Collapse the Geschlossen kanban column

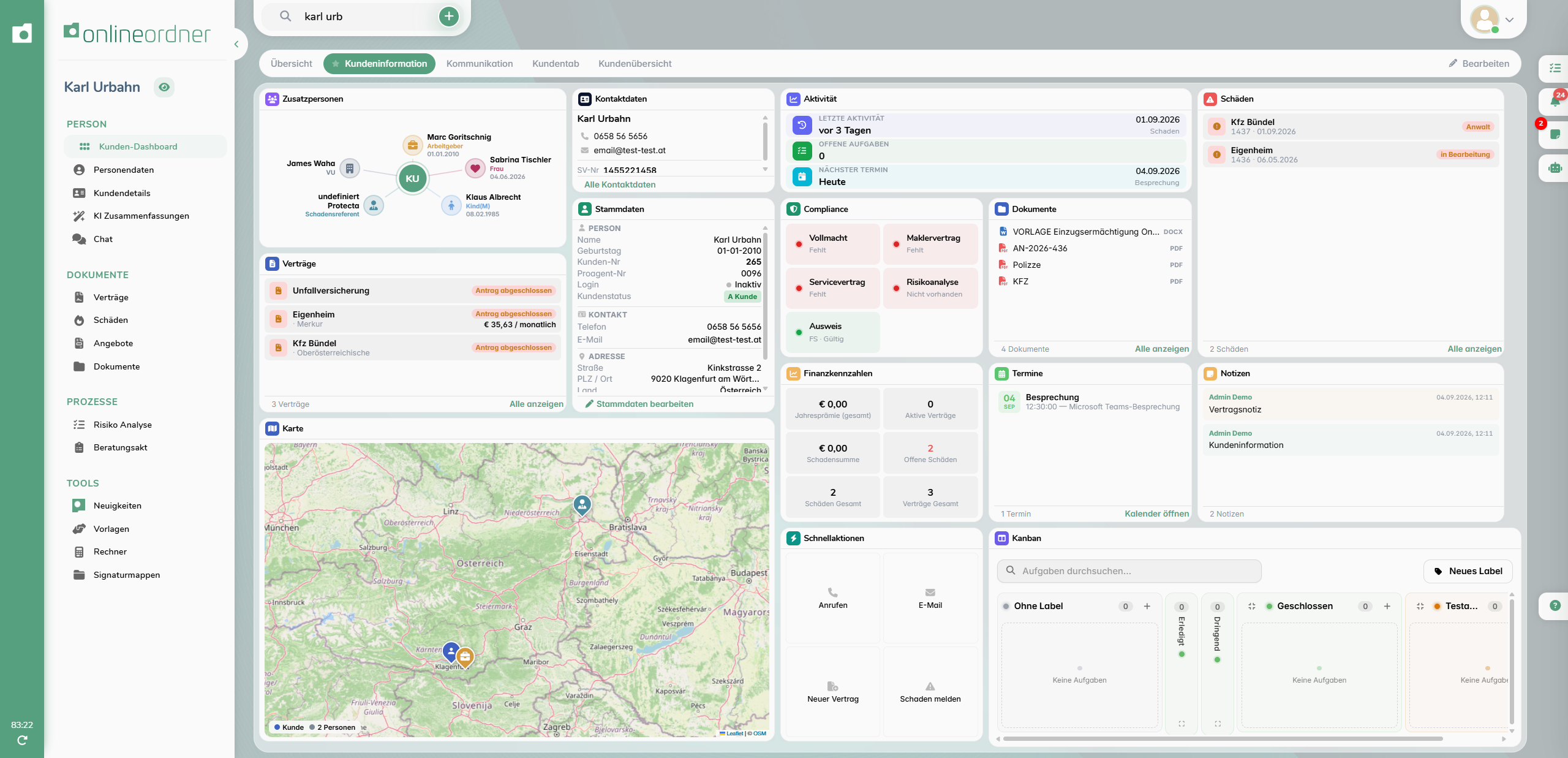click(1251, 606)
